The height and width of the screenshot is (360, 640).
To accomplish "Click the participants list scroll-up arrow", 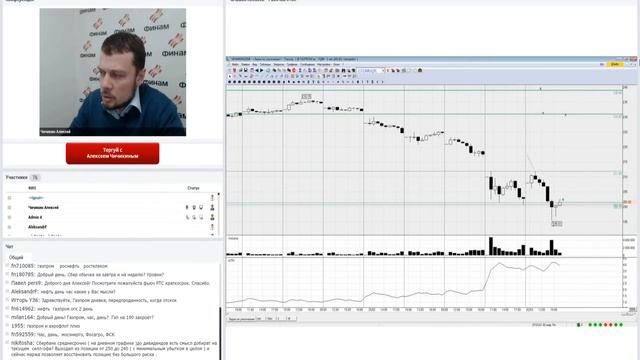I will pyautogui.click(x=219, y=194).
